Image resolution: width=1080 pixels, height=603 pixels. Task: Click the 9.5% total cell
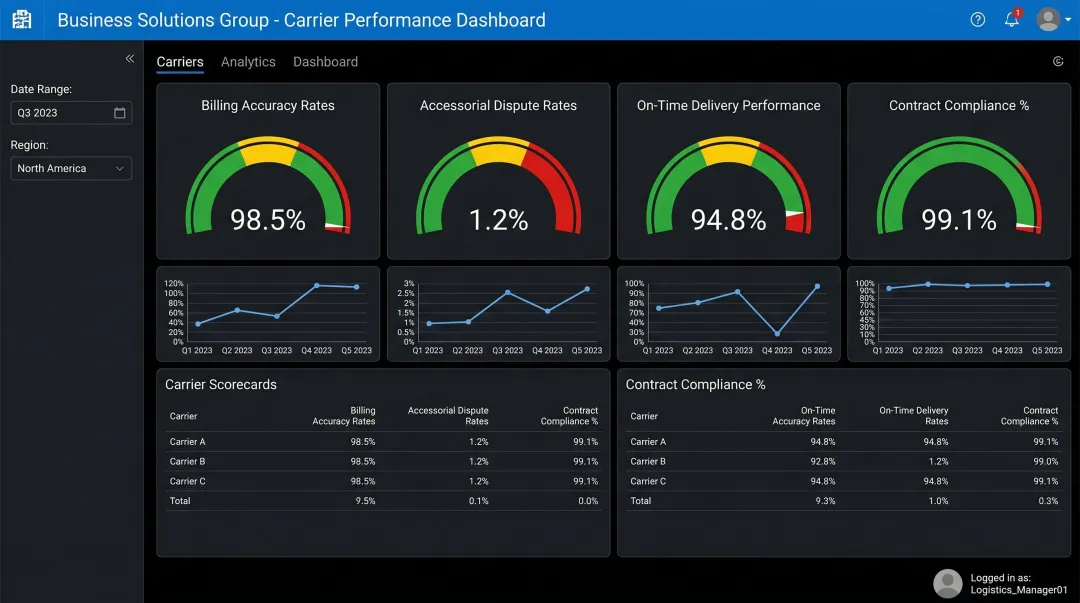point(365,501)
